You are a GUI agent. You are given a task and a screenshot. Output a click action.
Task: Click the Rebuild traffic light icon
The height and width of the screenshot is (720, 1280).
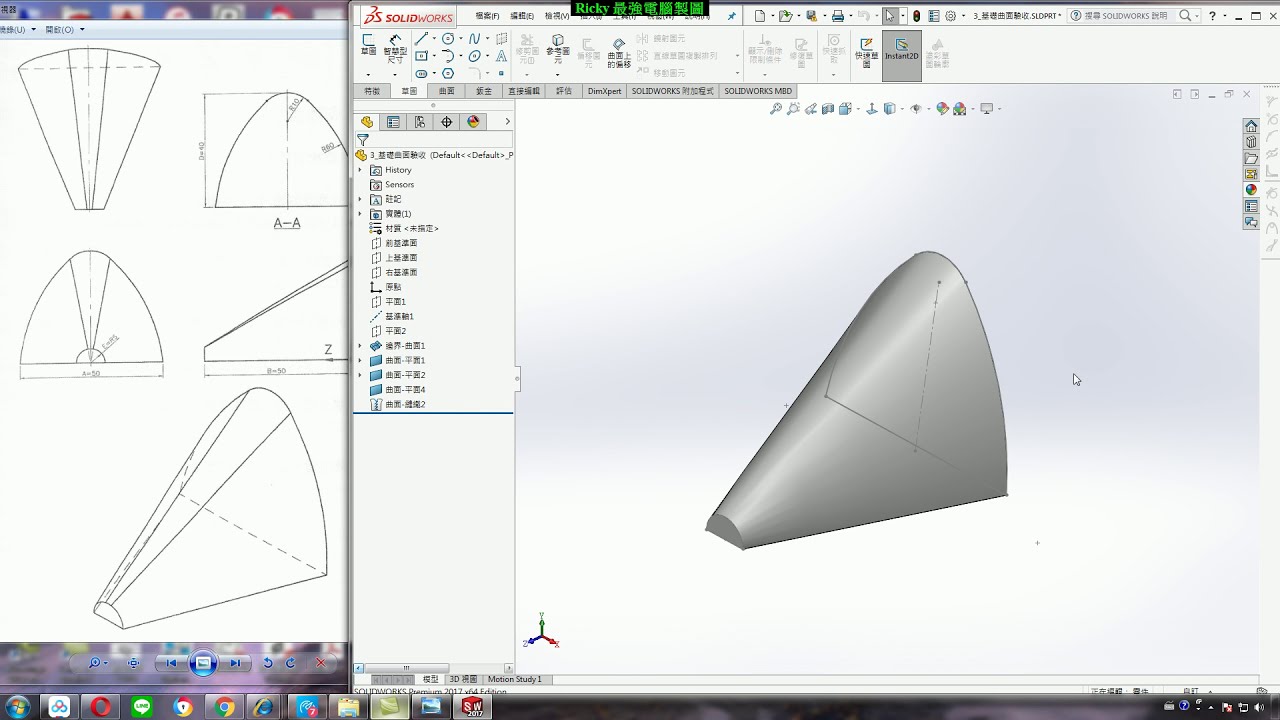click(917, 16)
